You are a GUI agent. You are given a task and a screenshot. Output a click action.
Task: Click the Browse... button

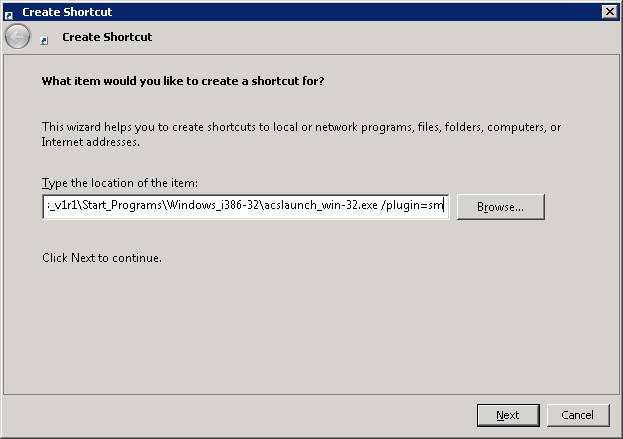(500, 207)
